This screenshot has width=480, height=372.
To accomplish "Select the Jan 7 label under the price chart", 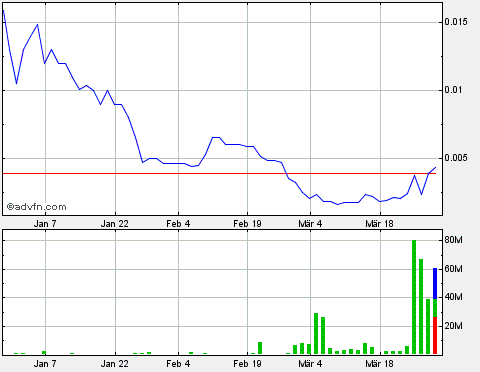I will point(45,224).
